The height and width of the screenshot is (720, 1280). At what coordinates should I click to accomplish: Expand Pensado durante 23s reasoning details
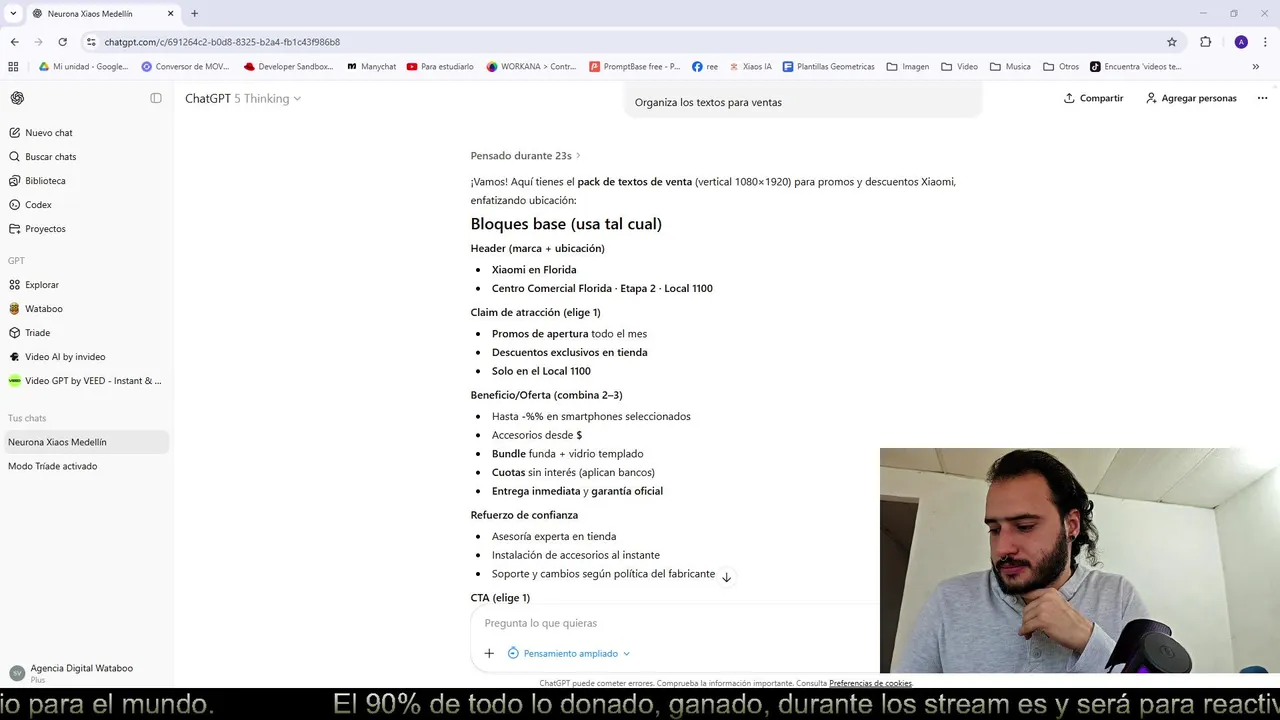tap(526, 156)
